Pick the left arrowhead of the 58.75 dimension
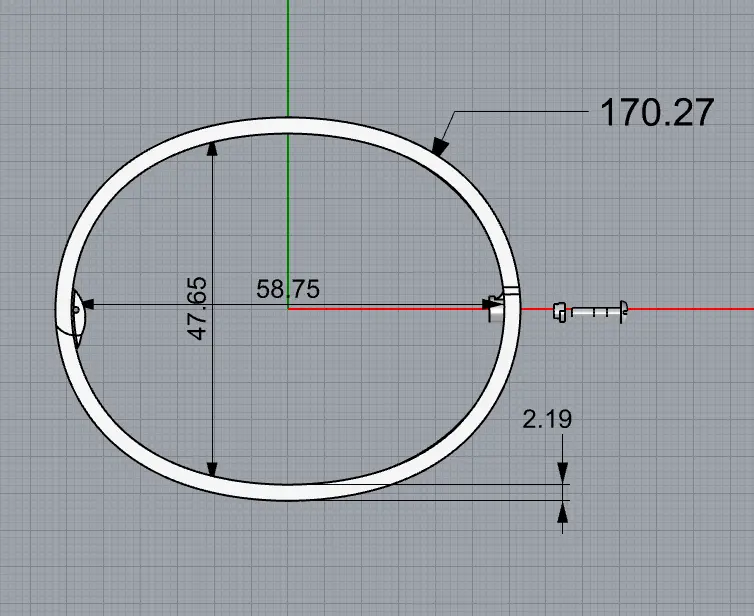The width and height of the screenshot is (754, 616). pyautogui.click(x=87, y=306)
